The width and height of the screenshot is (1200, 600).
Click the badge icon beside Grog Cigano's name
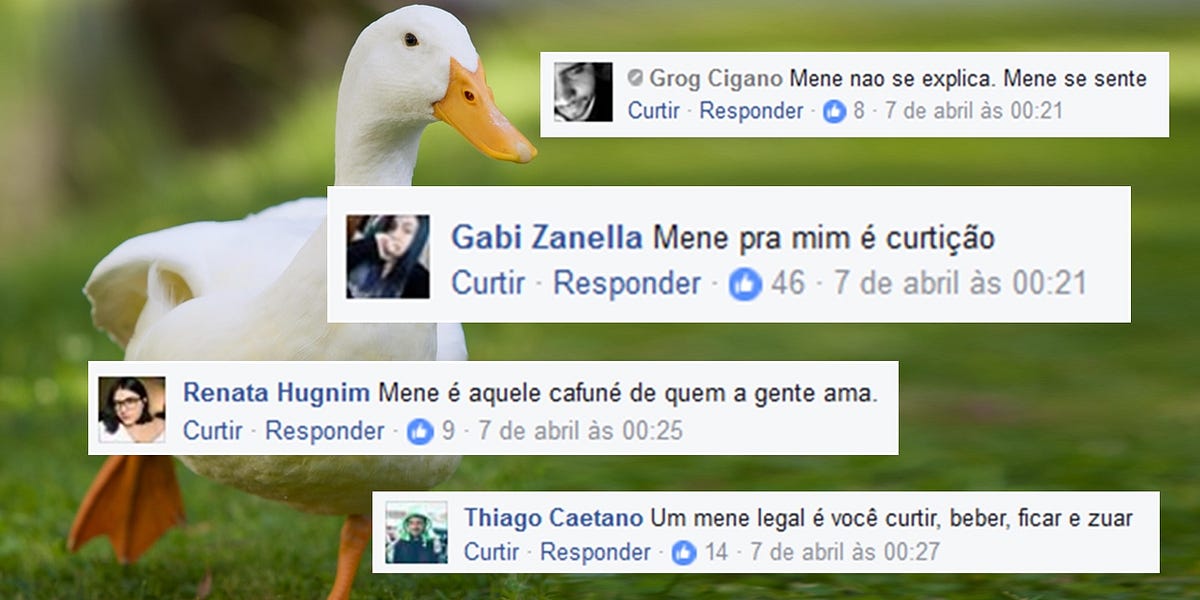coord(635,78)
